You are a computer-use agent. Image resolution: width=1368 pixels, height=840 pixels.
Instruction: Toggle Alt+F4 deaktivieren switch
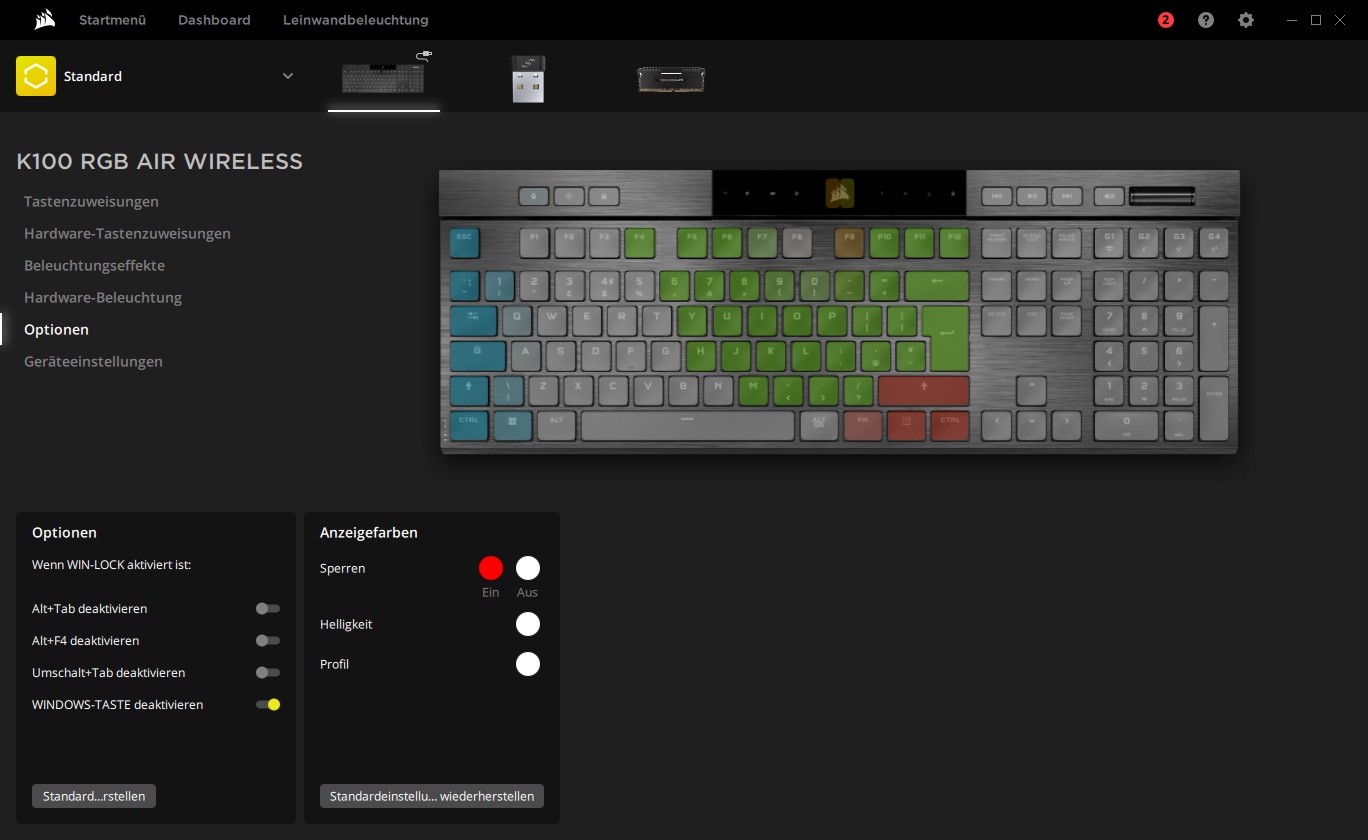pyautogui.click(x=267, y=640)
